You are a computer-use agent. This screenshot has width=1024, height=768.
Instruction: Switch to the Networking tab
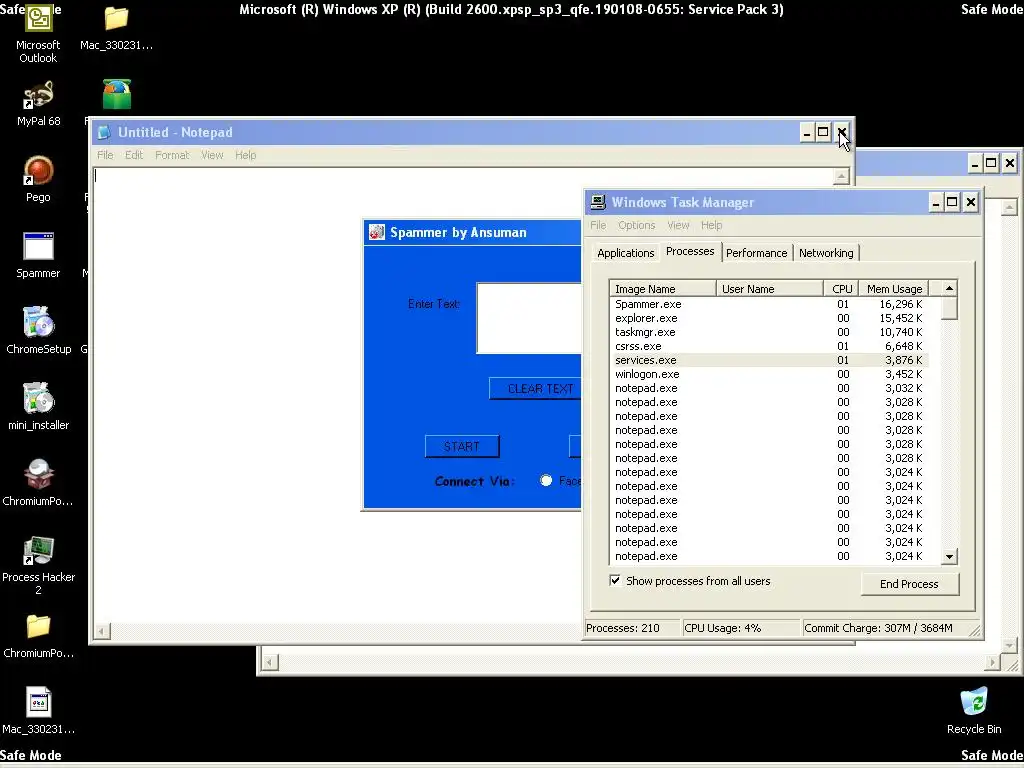(825, 253)
